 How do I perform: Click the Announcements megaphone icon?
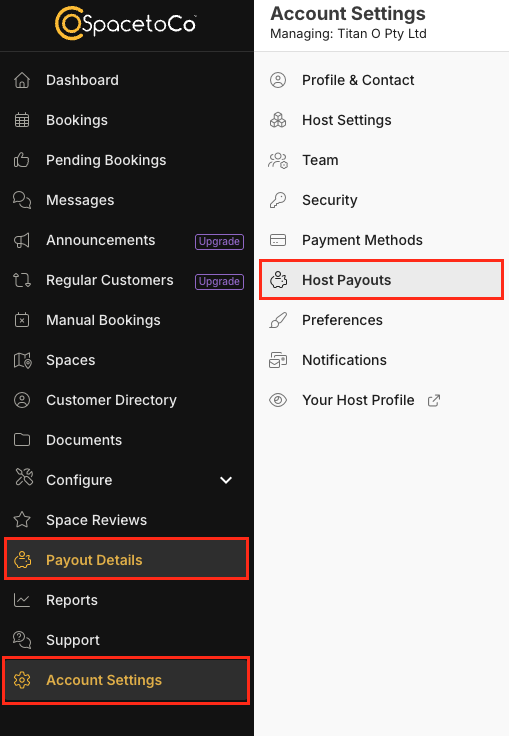coord(22,240)
